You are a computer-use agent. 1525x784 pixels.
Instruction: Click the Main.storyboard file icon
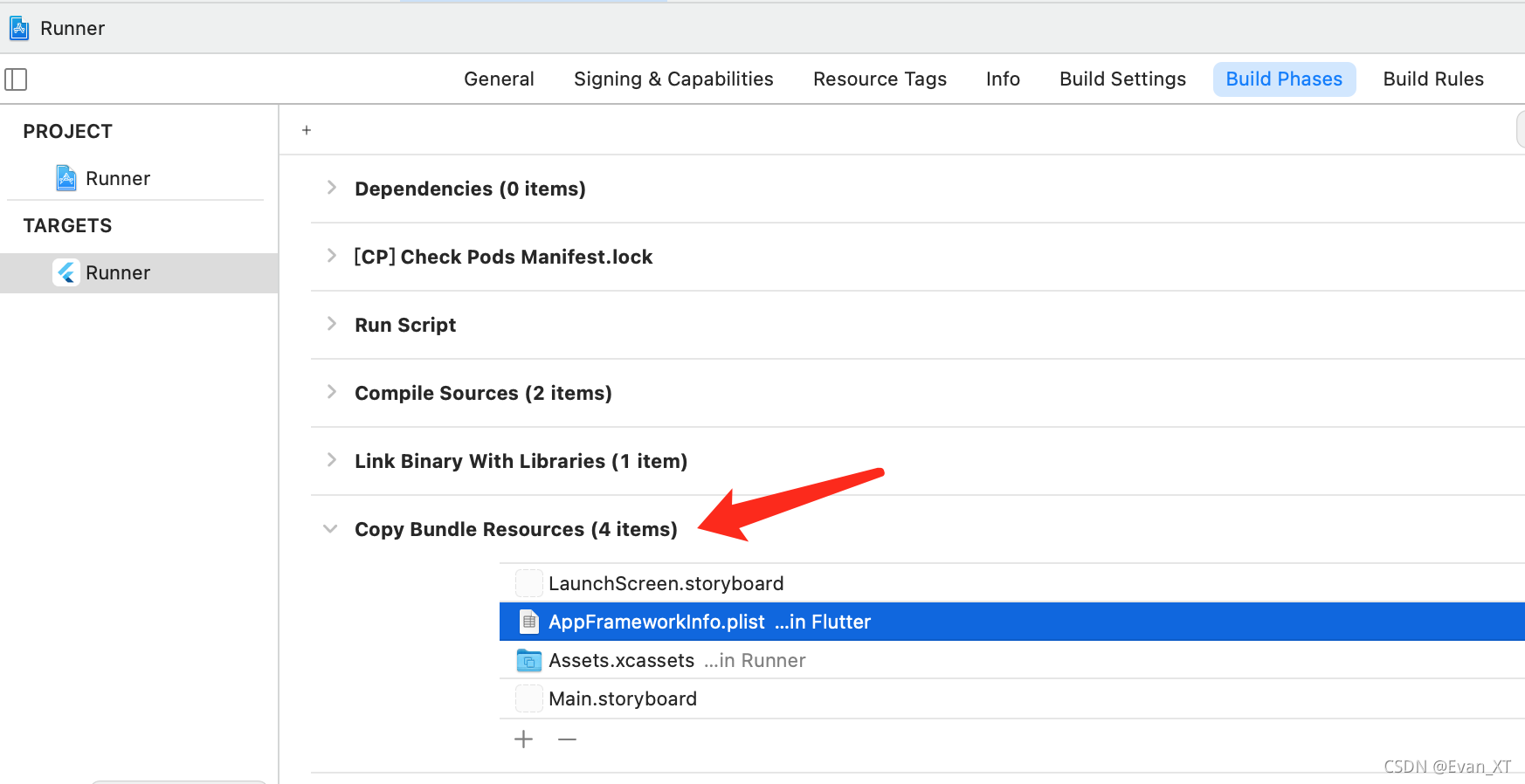[x=528, y=698]
